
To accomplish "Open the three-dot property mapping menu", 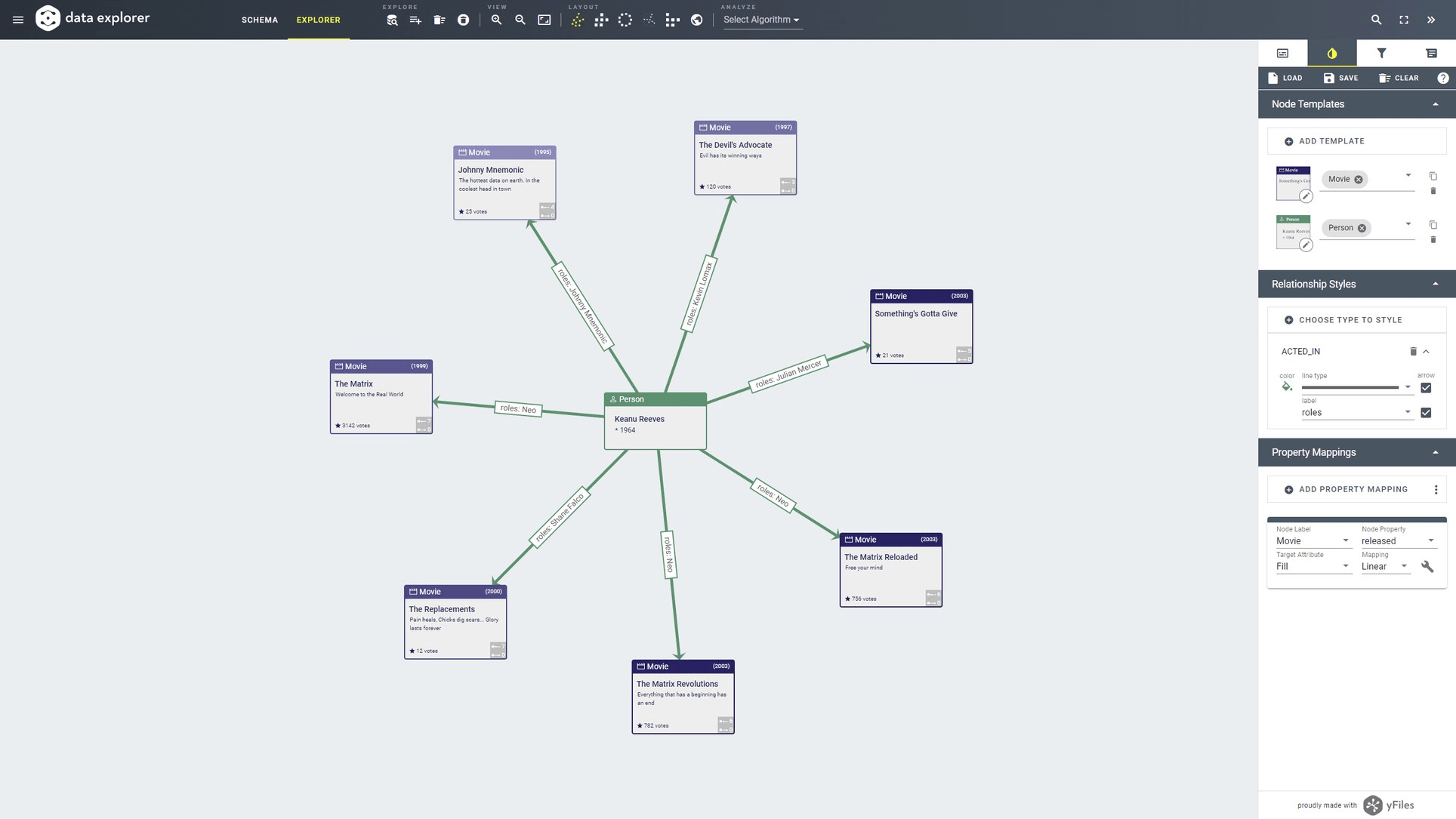I will click(1436, 490).
